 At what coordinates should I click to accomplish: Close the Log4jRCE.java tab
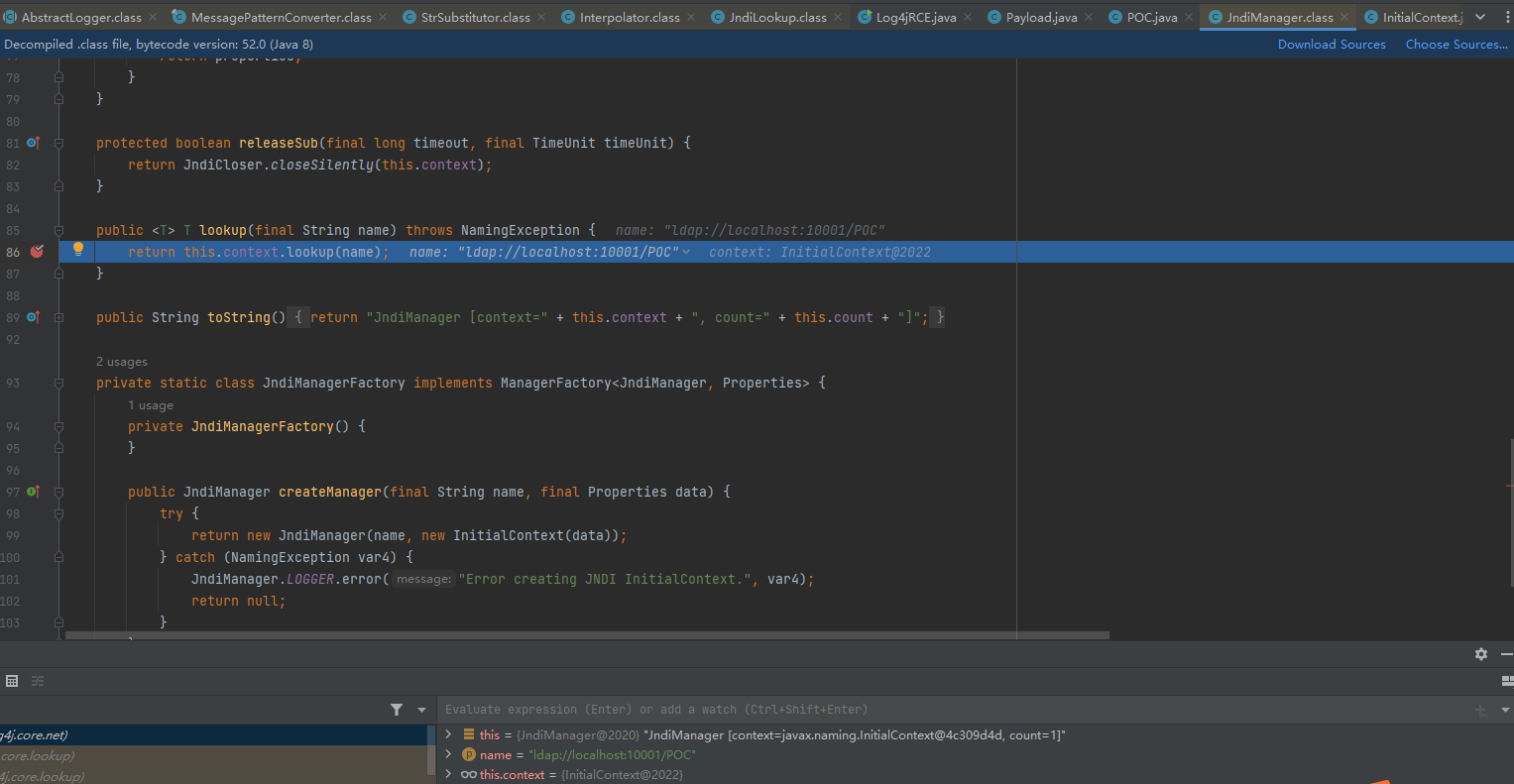tap(968, 17)
